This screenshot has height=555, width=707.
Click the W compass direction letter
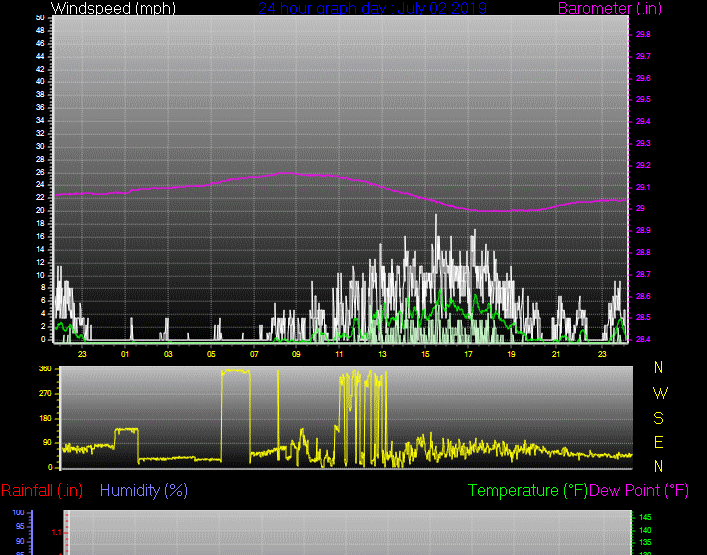[x=660, y=394]
